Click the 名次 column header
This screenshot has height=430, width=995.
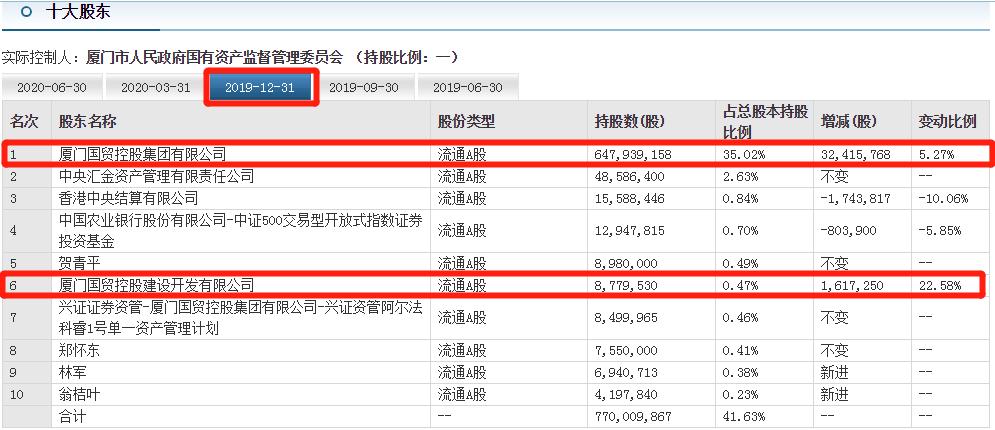point(25,122)
